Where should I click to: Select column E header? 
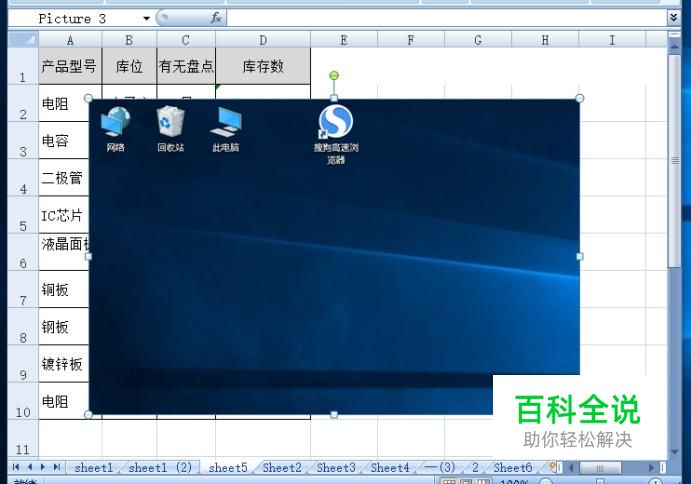coord(344,40)
